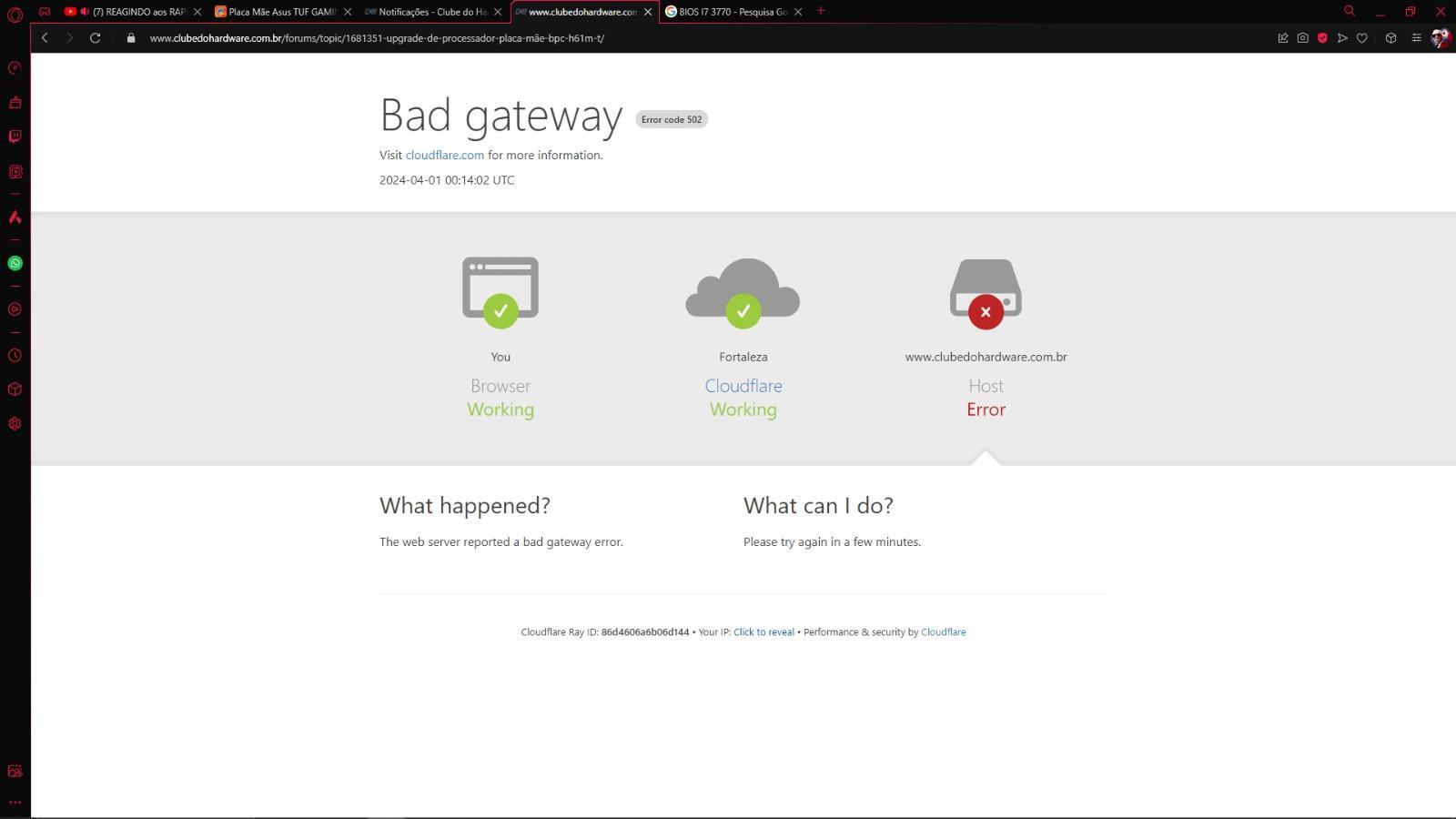Open Extensions cube in sidebar
Image resolution: width=1456 pixels, height=819 pixels.
tap(15, 389)
